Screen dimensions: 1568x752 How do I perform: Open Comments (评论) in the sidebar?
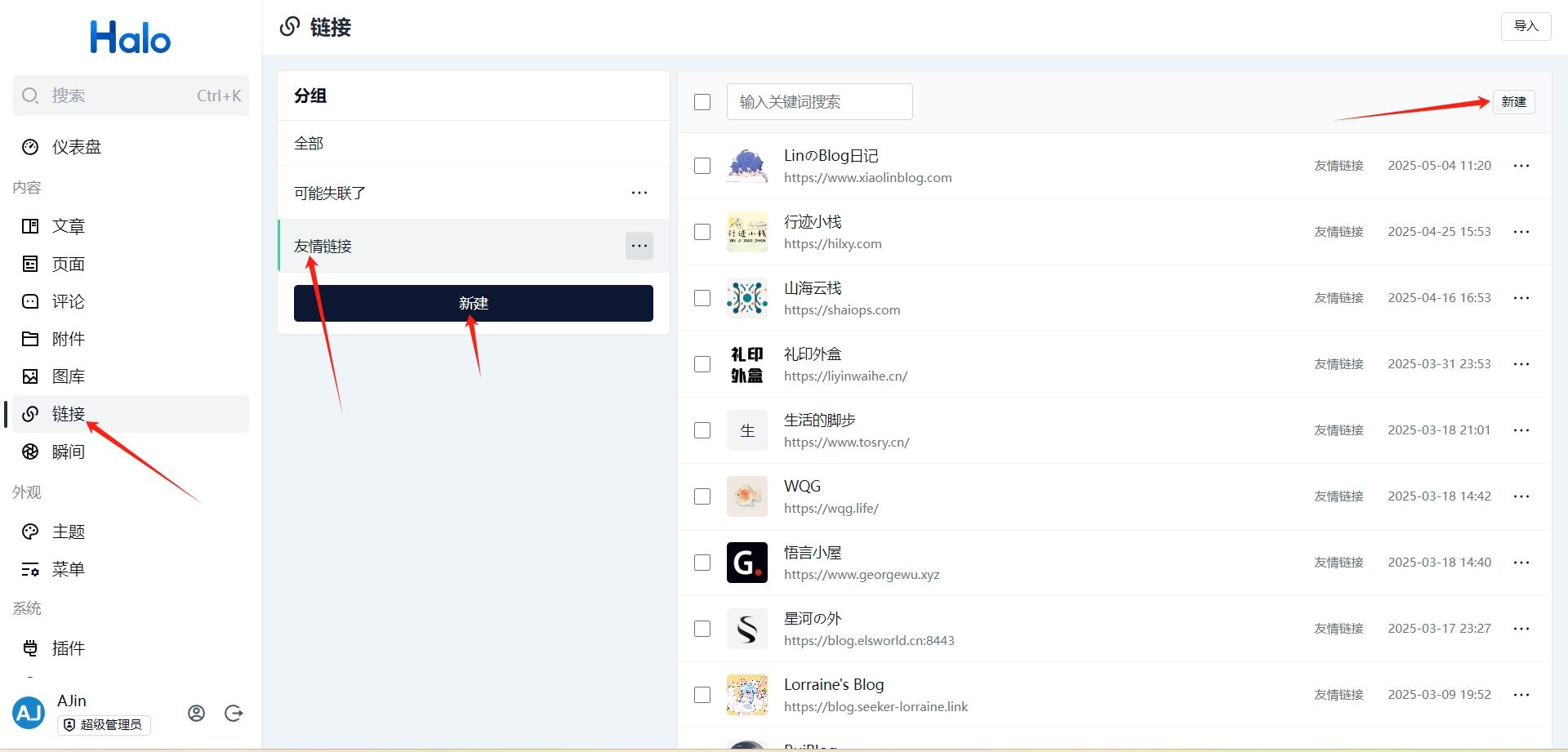tap(68, 301)
